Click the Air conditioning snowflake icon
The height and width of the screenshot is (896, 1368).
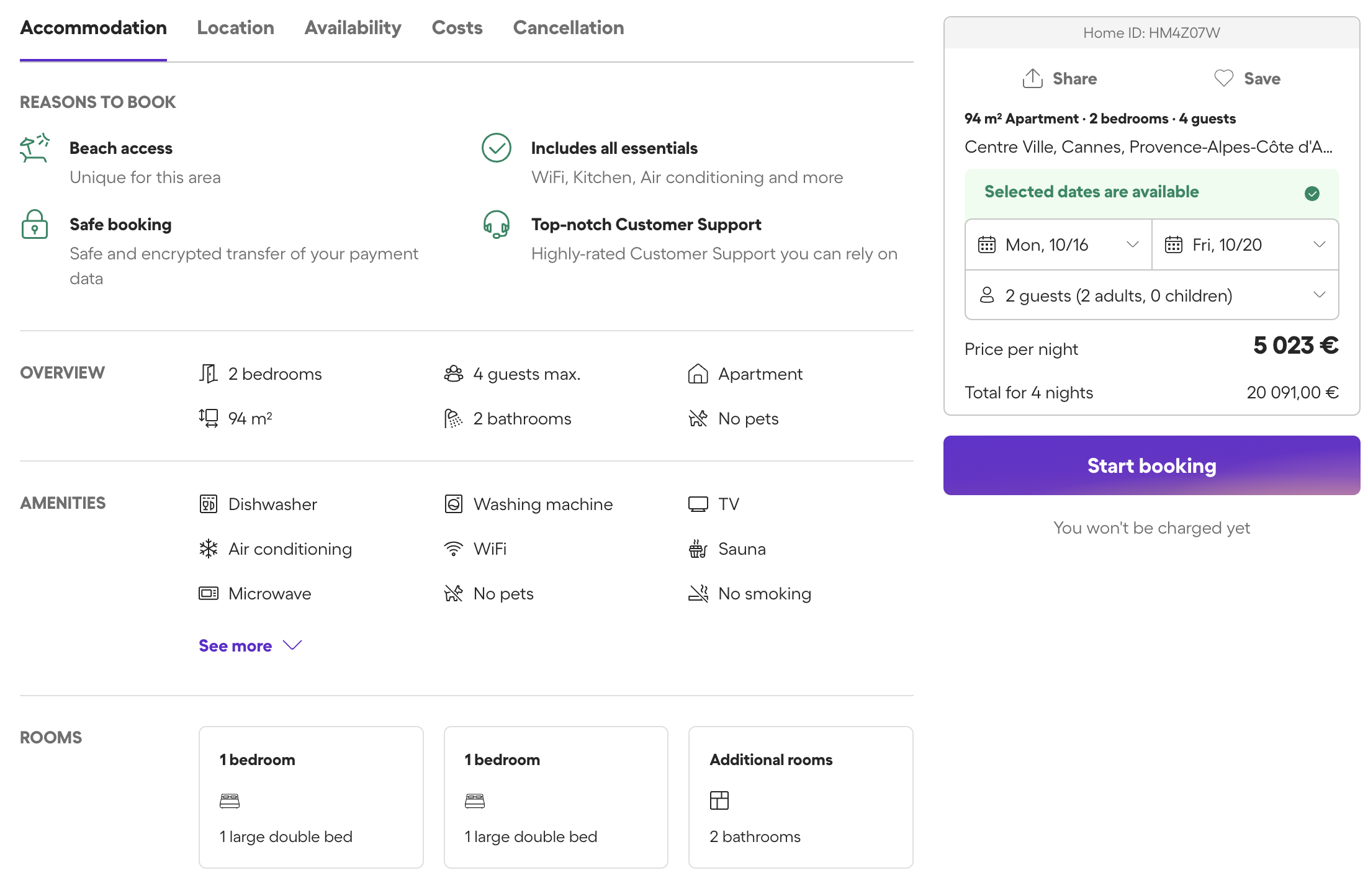[x=209, y=549]
